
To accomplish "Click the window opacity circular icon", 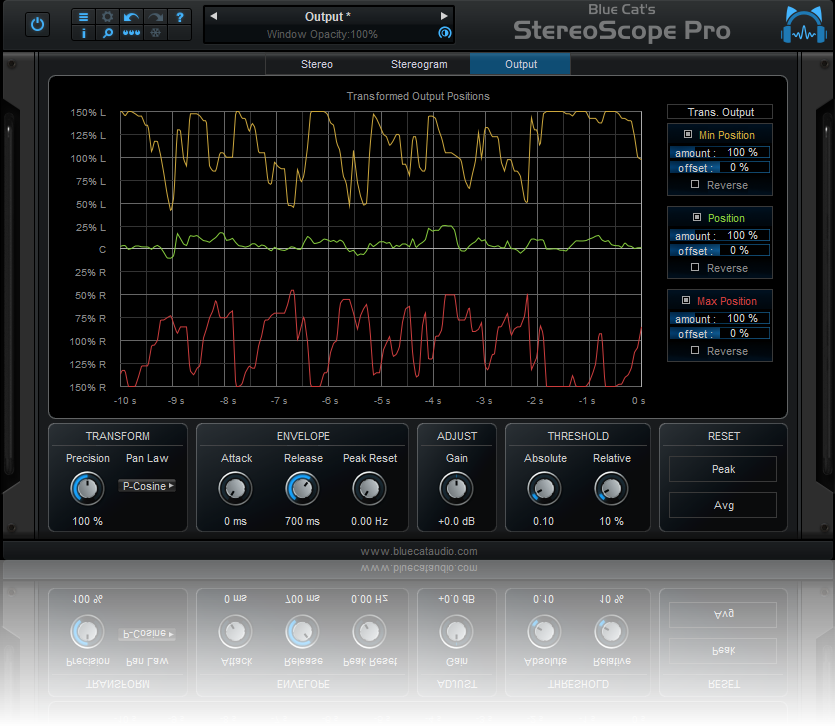I will click(445, 33).
